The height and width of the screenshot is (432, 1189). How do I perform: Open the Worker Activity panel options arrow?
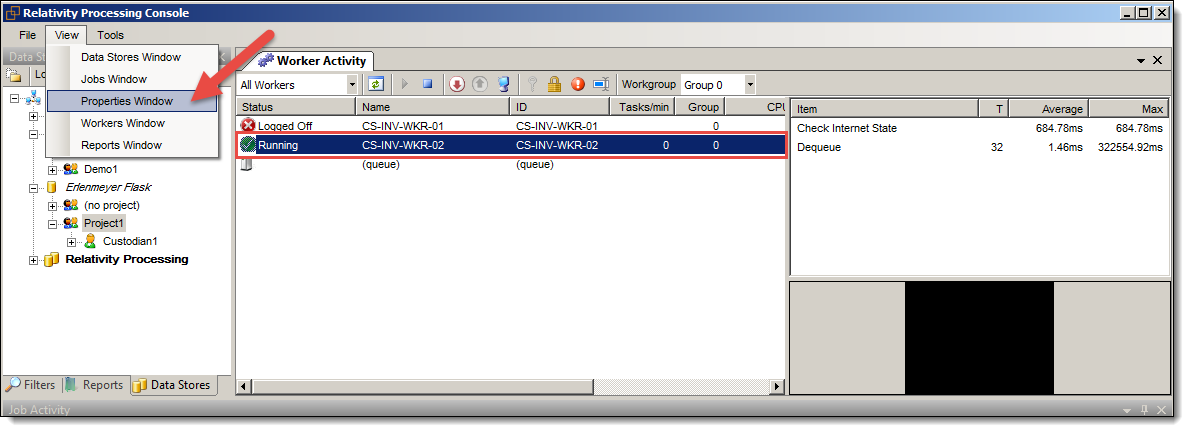1140,60
